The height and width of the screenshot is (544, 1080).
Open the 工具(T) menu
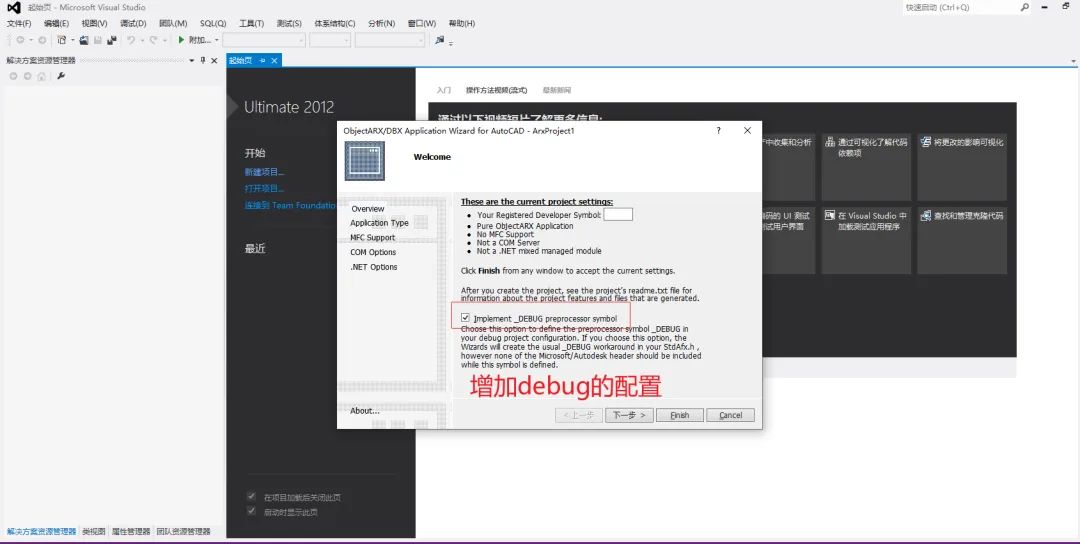coord(251,23)
